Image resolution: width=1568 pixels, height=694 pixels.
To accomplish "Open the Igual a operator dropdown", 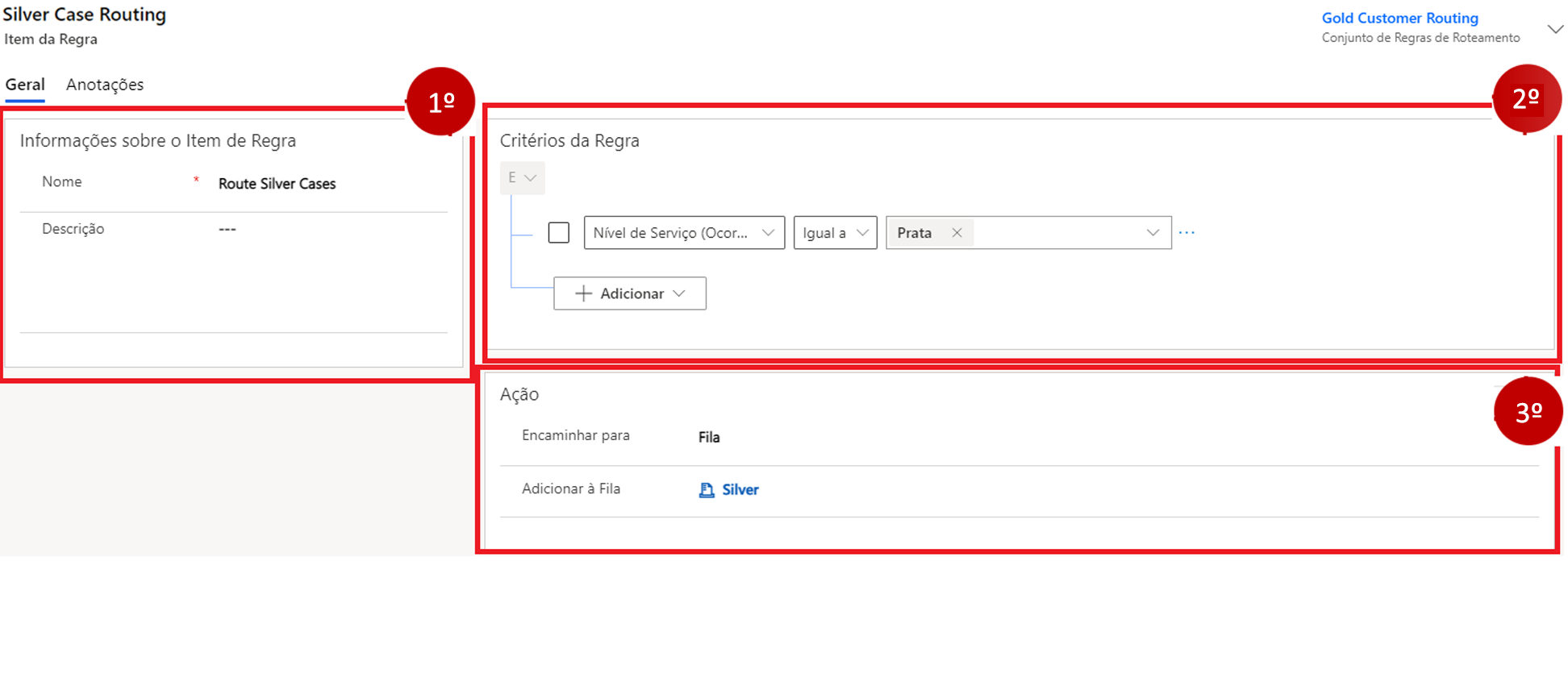I will [835, 233].
